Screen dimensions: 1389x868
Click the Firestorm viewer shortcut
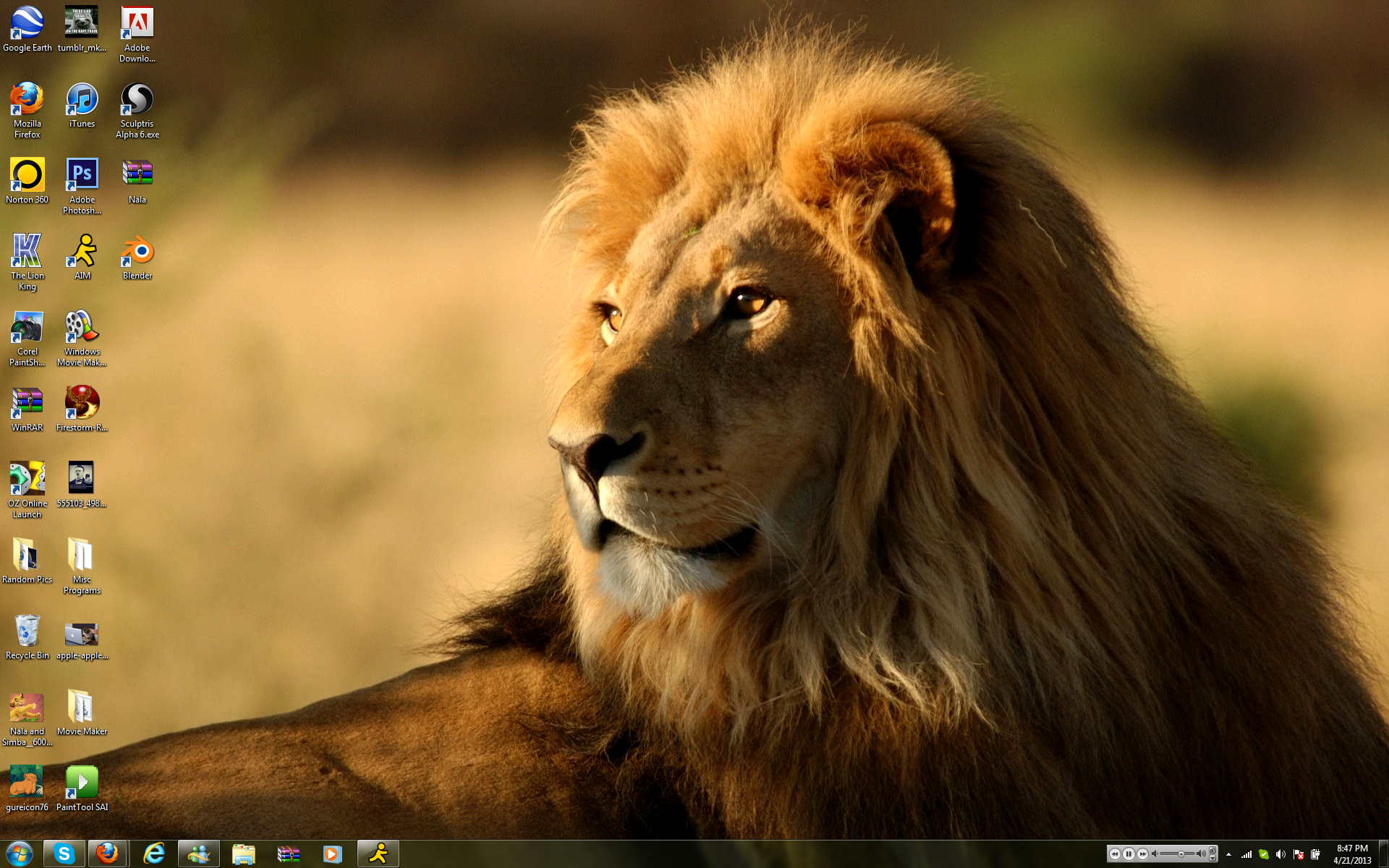[82, 404]
